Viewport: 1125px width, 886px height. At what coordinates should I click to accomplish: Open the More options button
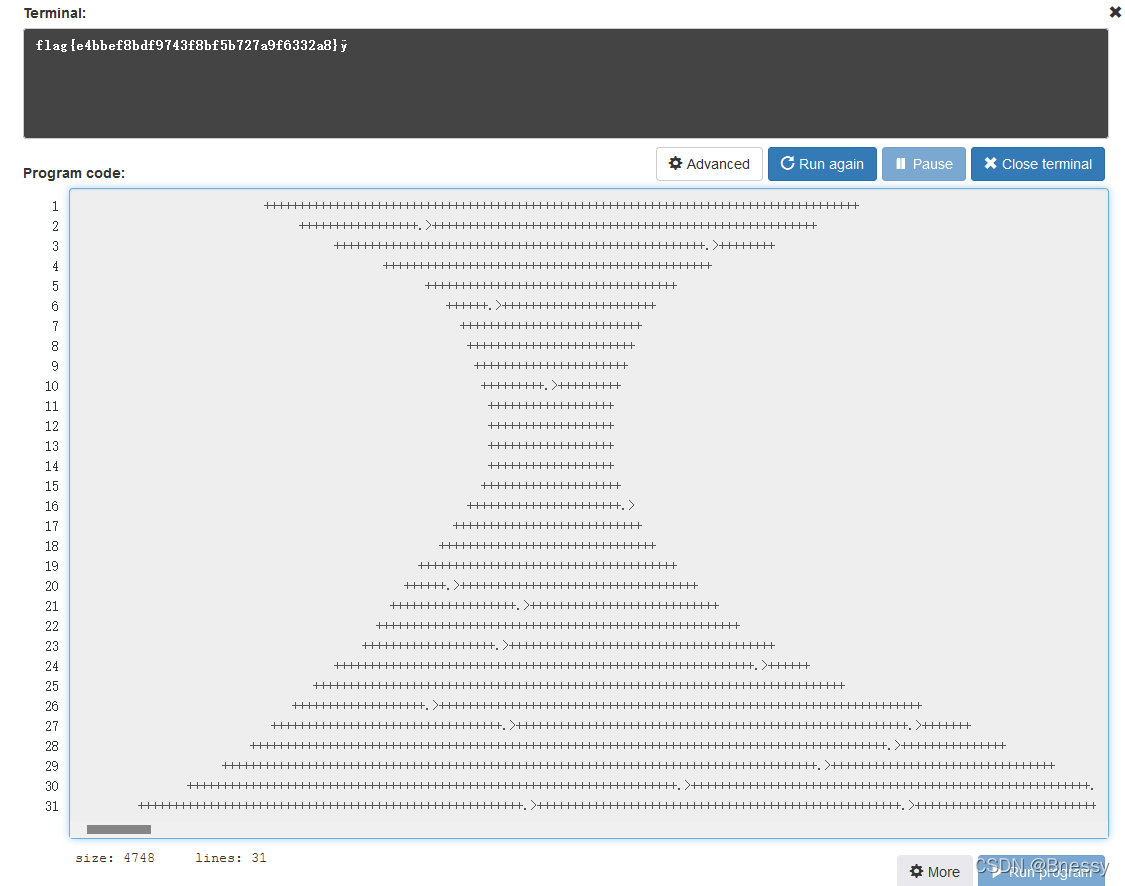[934, 871]
